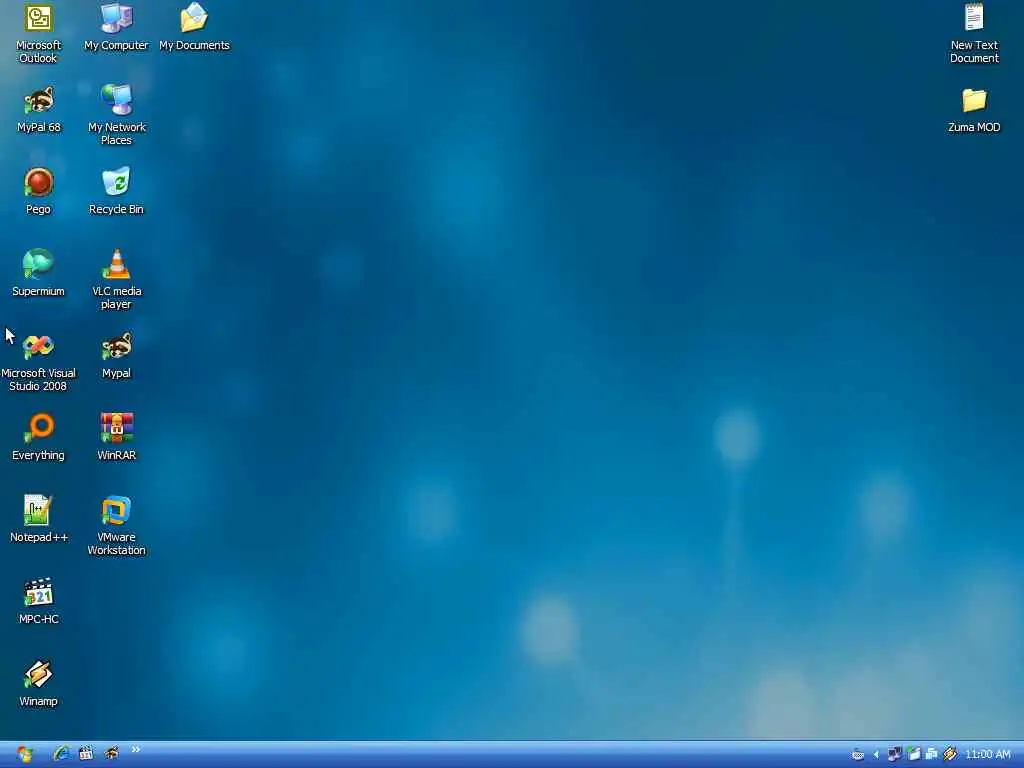Launch Mypal from Quick Launch bar
This screenshot has width=1024, height=768.
point(112,753)
